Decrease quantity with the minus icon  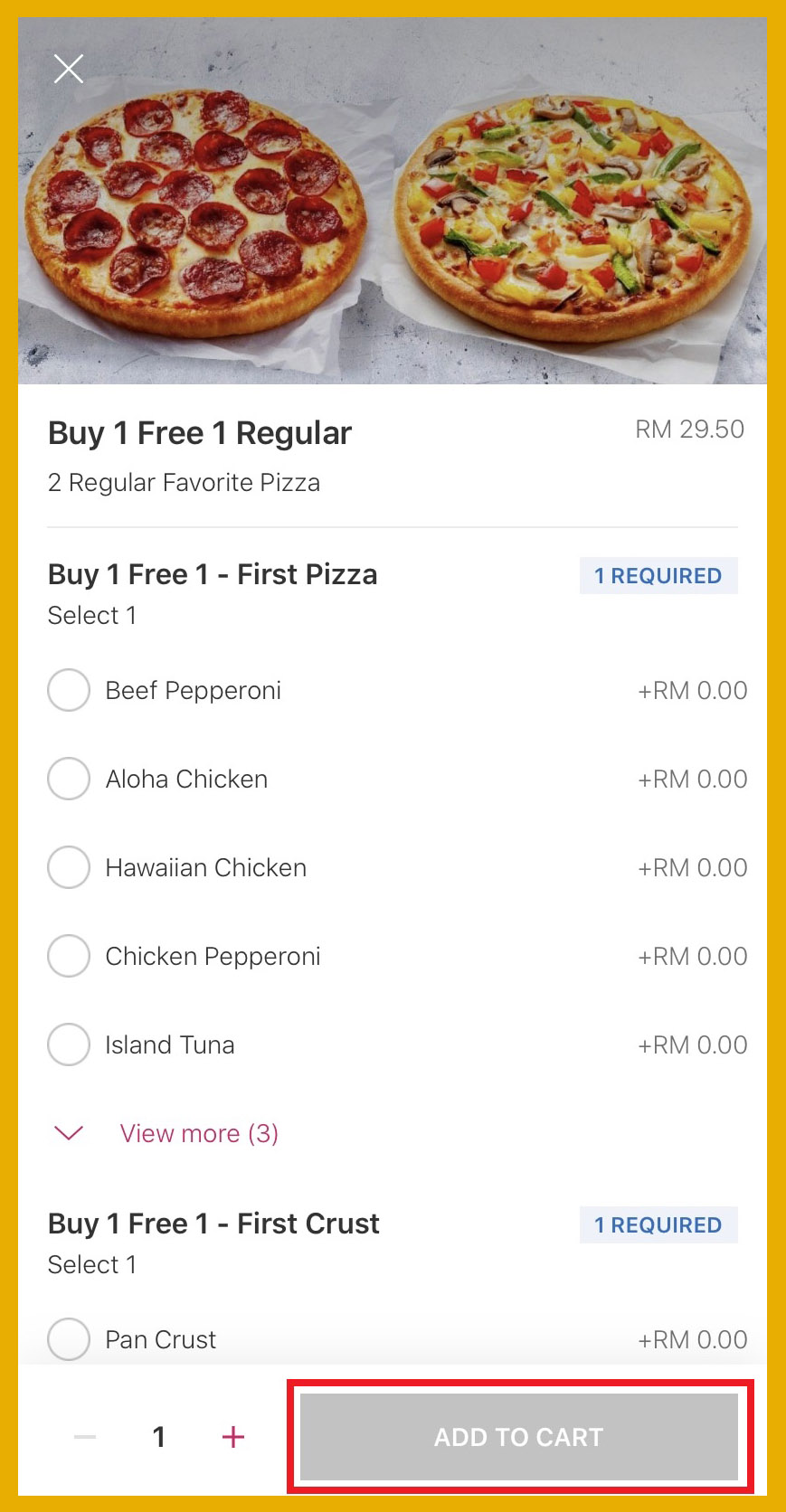85,1437
